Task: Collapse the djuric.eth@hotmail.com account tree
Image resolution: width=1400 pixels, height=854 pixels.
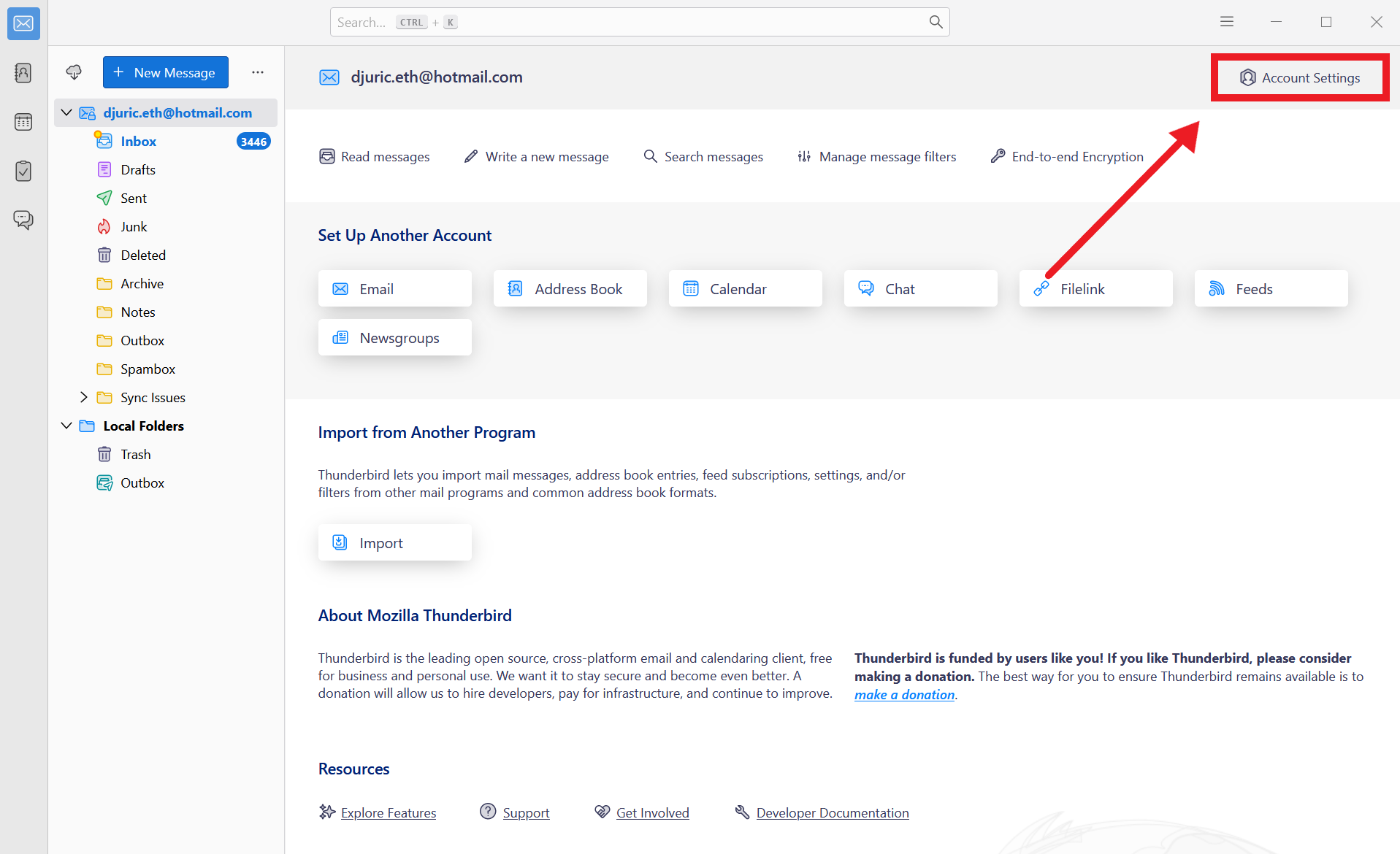Action: pyautogui.click(x=66, y=112)
